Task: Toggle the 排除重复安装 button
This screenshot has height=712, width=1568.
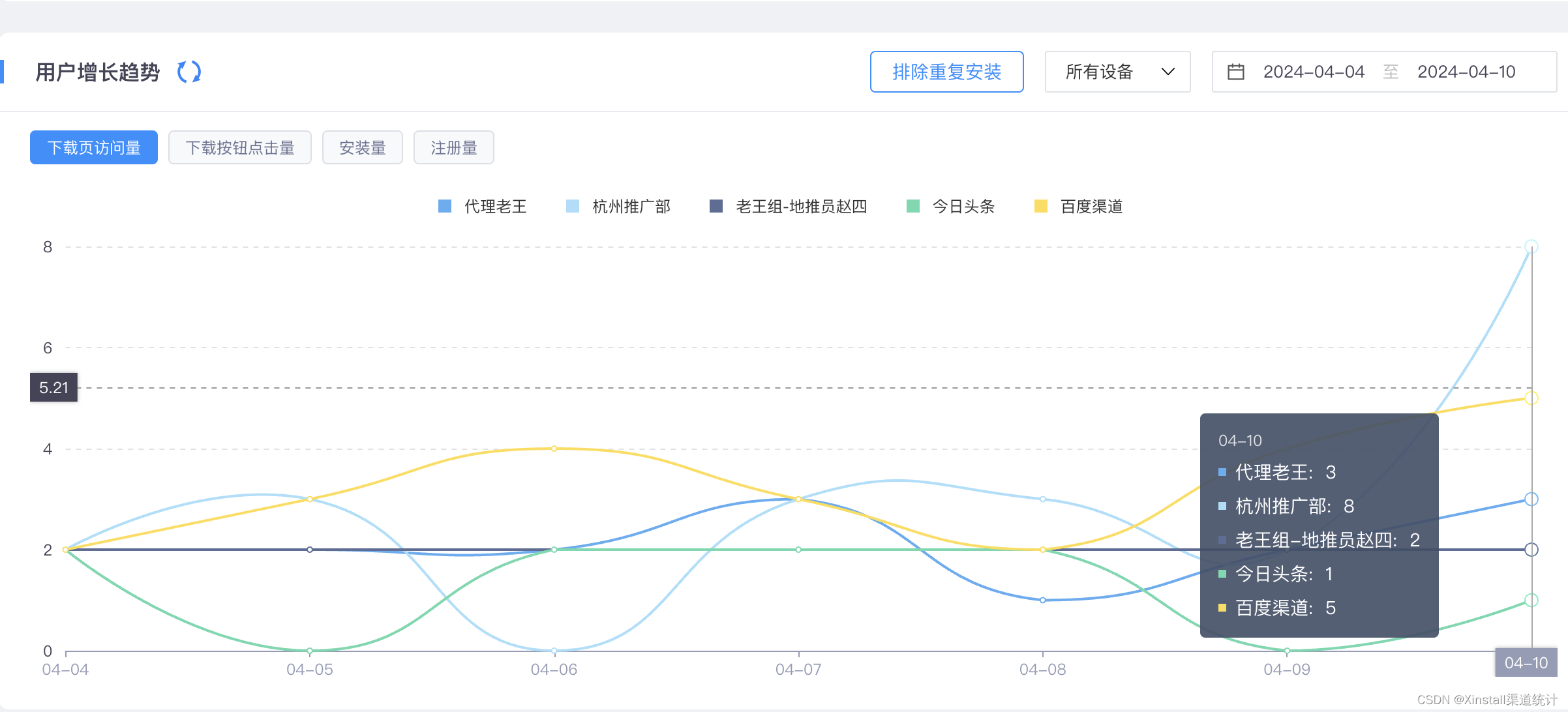Action: (946, 72)
